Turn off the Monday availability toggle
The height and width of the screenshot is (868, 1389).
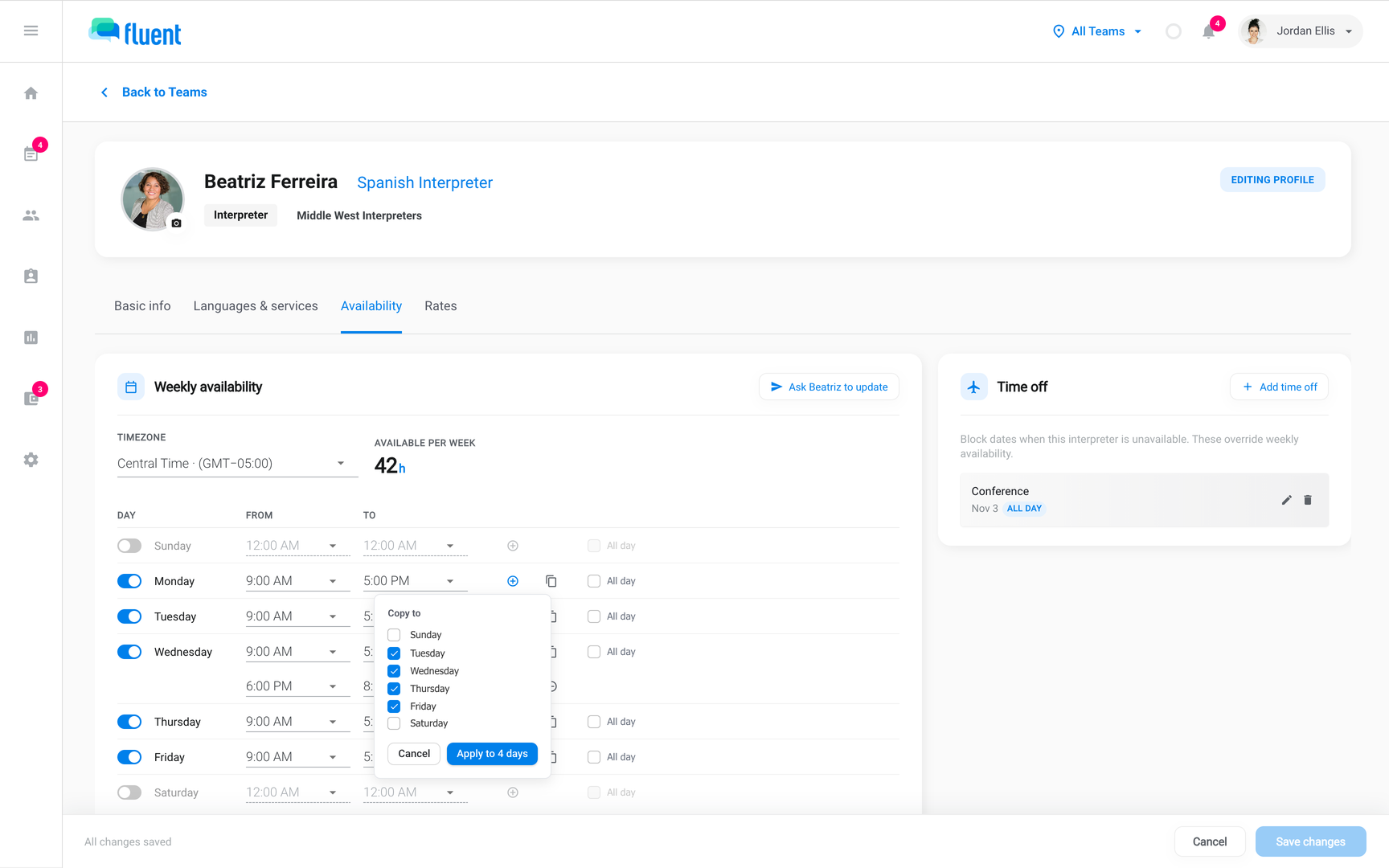pos(129,581)
